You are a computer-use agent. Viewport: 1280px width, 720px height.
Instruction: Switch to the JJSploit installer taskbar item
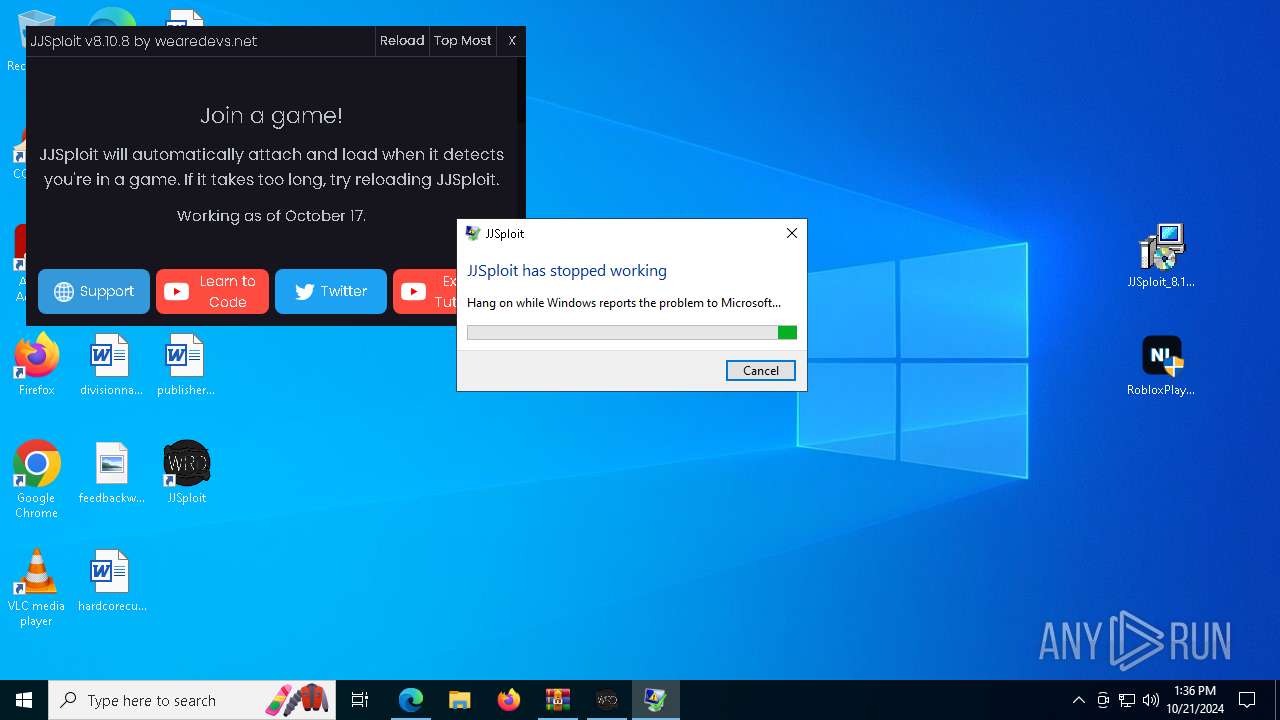pyautogui.click(x=656, y=700)
